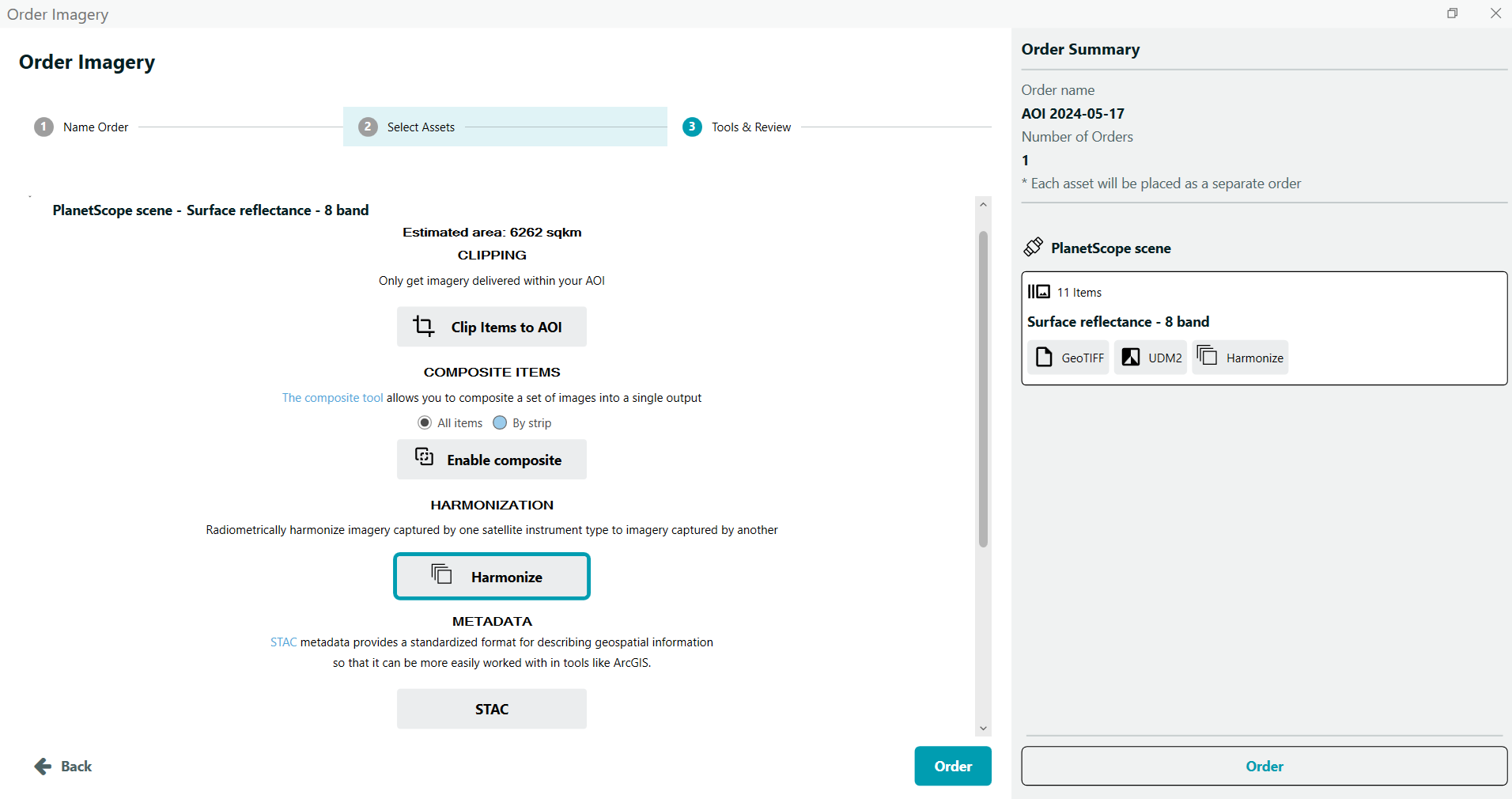Image resolution: width=1512 pixels, height=799 pixels.
Task: Click the Back label at the bottom left
Action: [77, 766]
